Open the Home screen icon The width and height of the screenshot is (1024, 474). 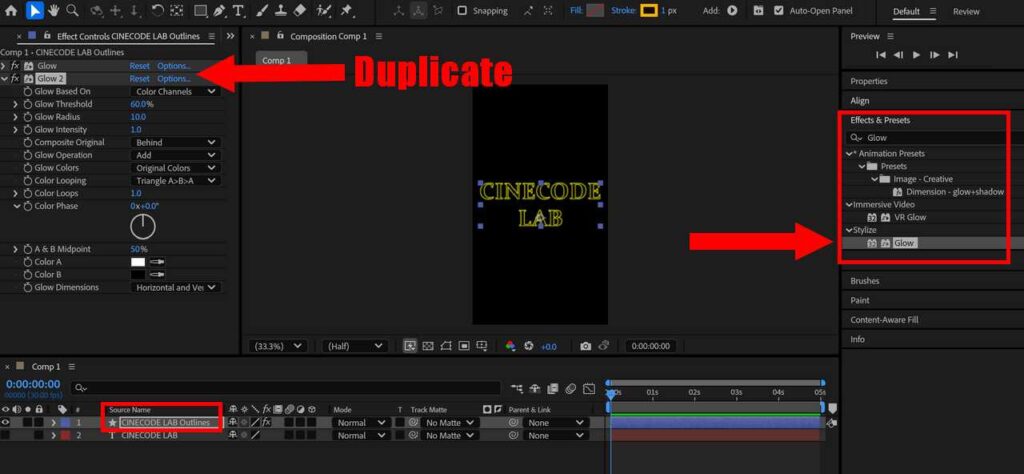point(12,10)
